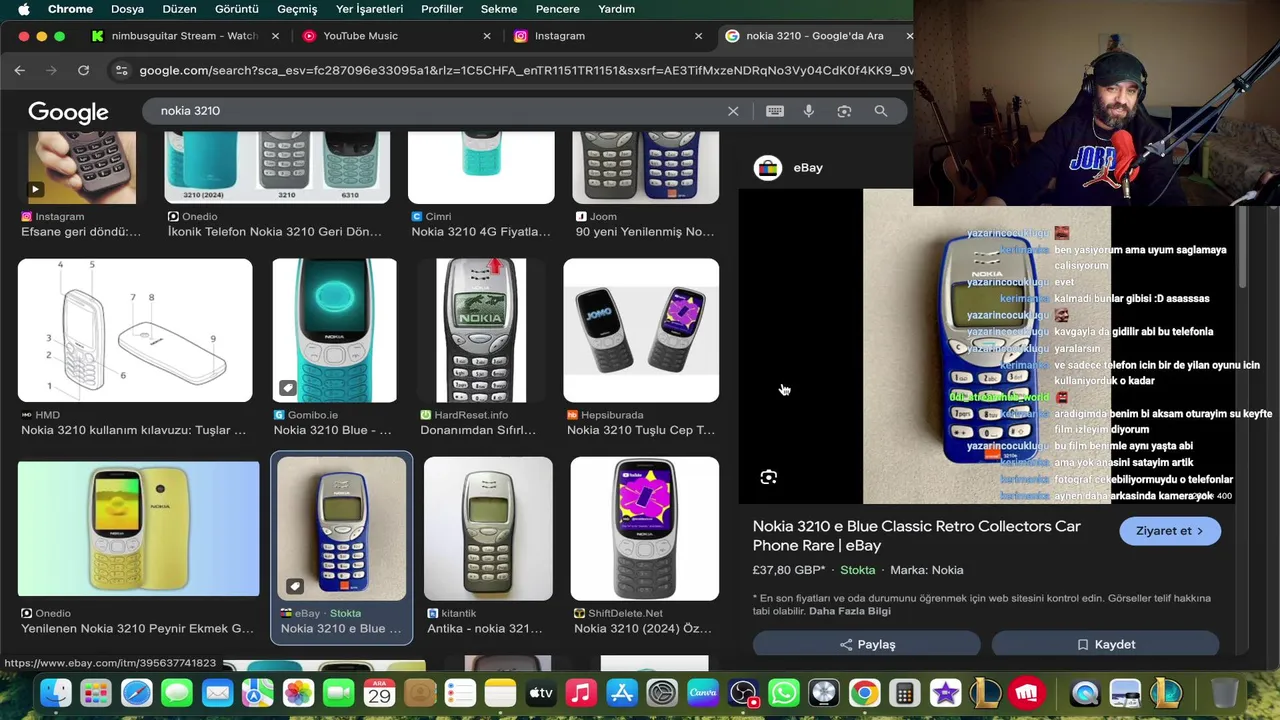The image size is (1280, 720).
Task: Open Mail from the Dock
Action: point(217,692)
